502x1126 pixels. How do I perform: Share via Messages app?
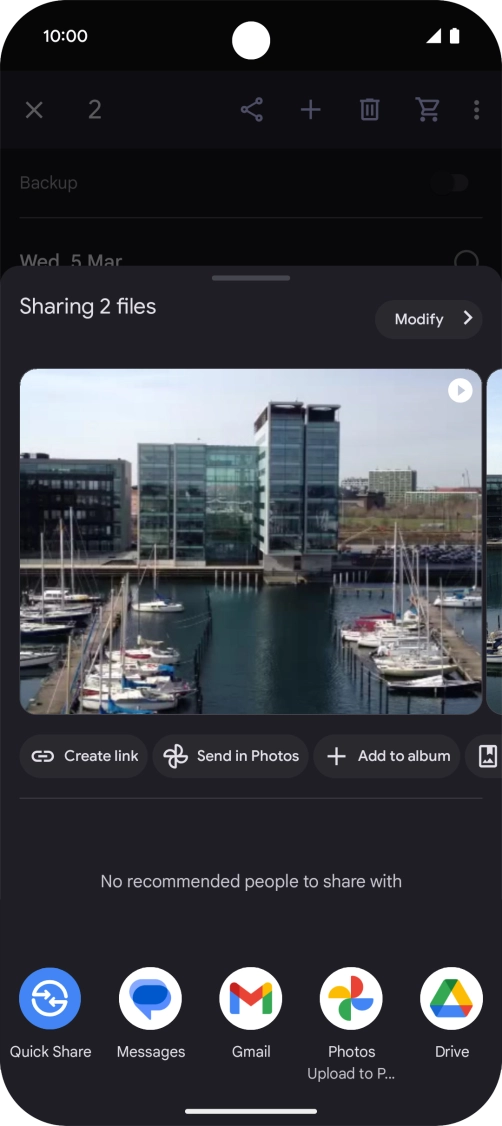point(150,1013)
